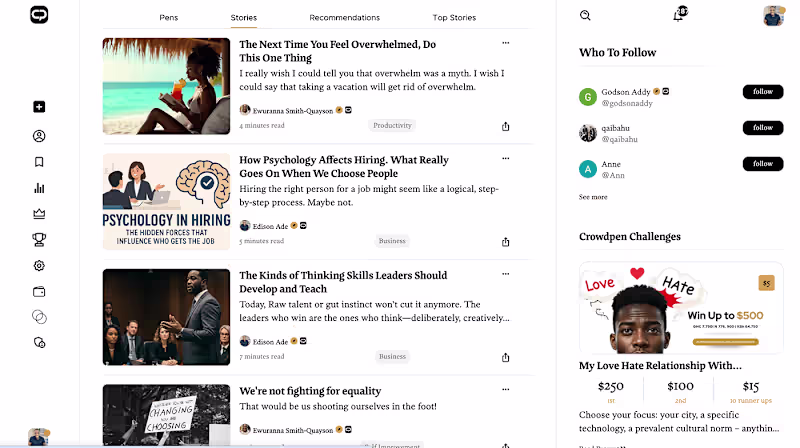This screenshot has width=800, height=448.
Task: Click See more under Who To Follow
Action: 593,197
